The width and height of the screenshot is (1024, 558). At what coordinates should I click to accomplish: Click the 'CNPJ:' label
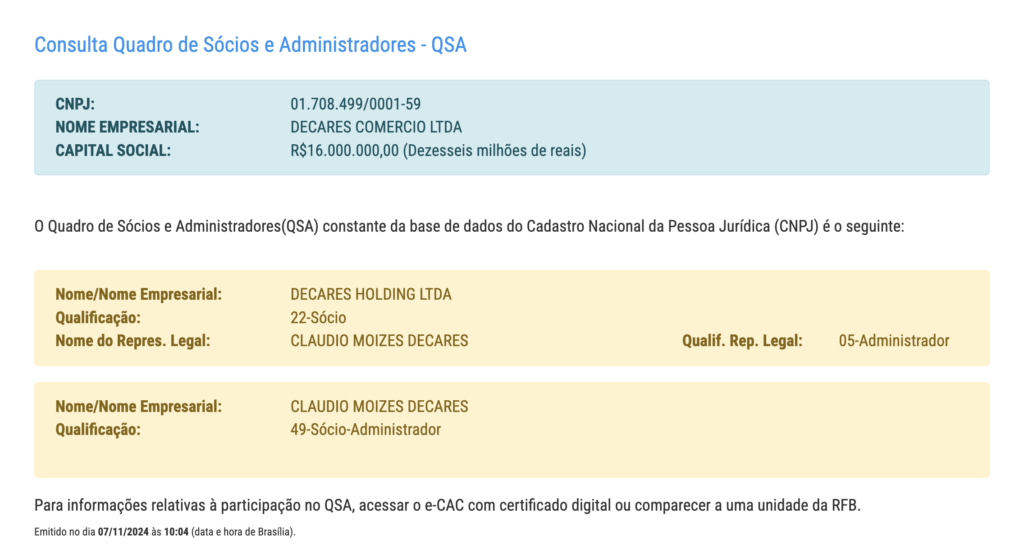click(x=75, y=103)
